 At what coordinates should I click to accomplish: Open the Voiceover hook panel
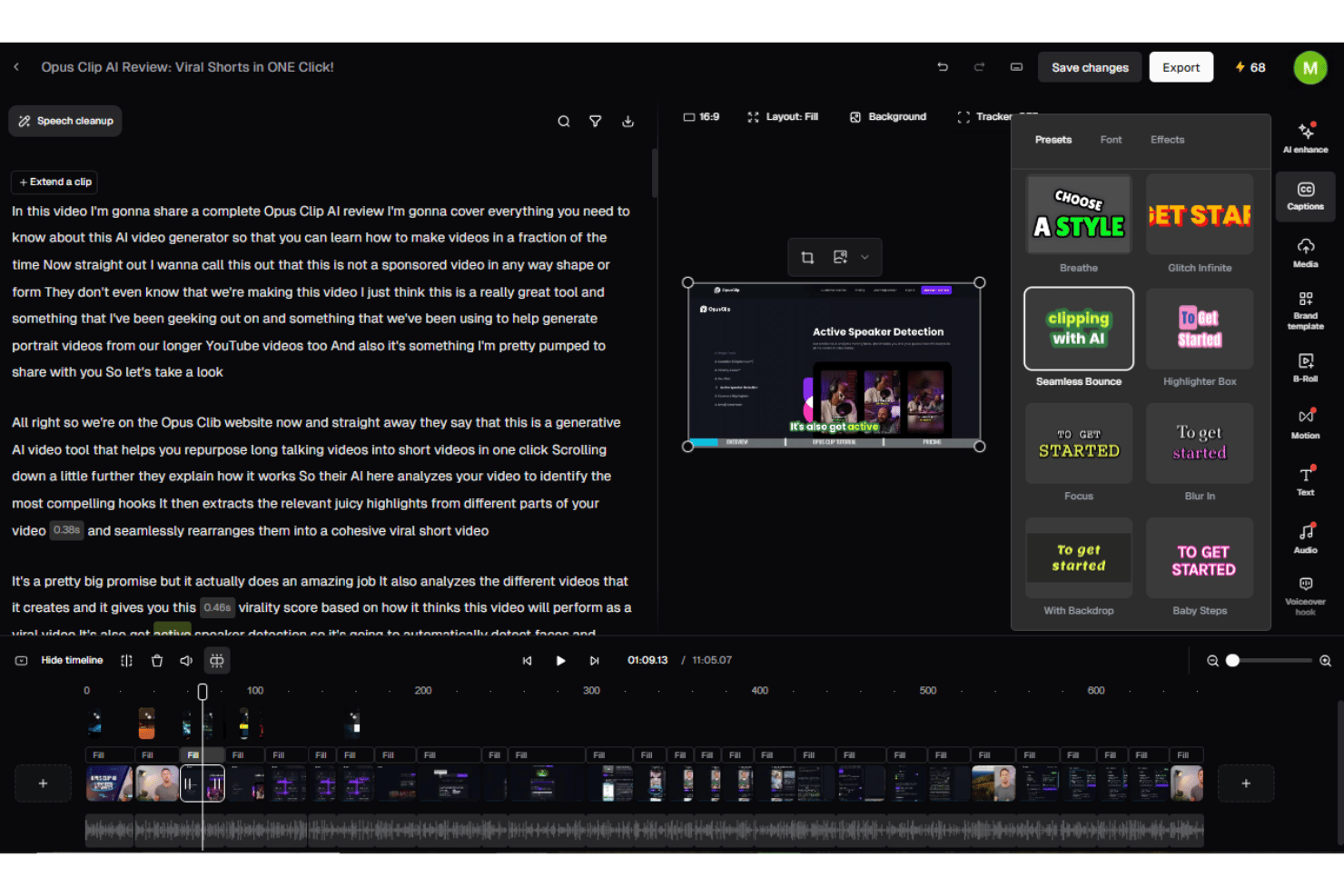tap(1305, 596)
